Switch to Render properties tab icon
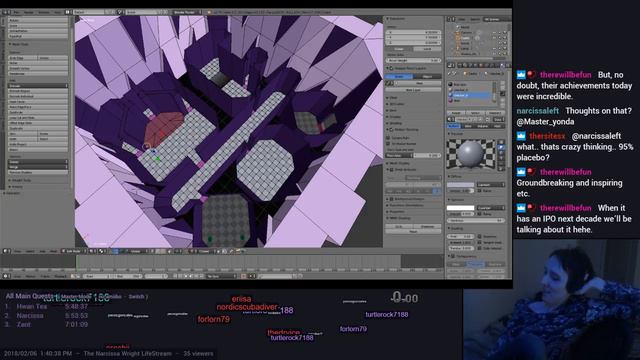This screenshot has height=360, width=640. click(460, 65)
